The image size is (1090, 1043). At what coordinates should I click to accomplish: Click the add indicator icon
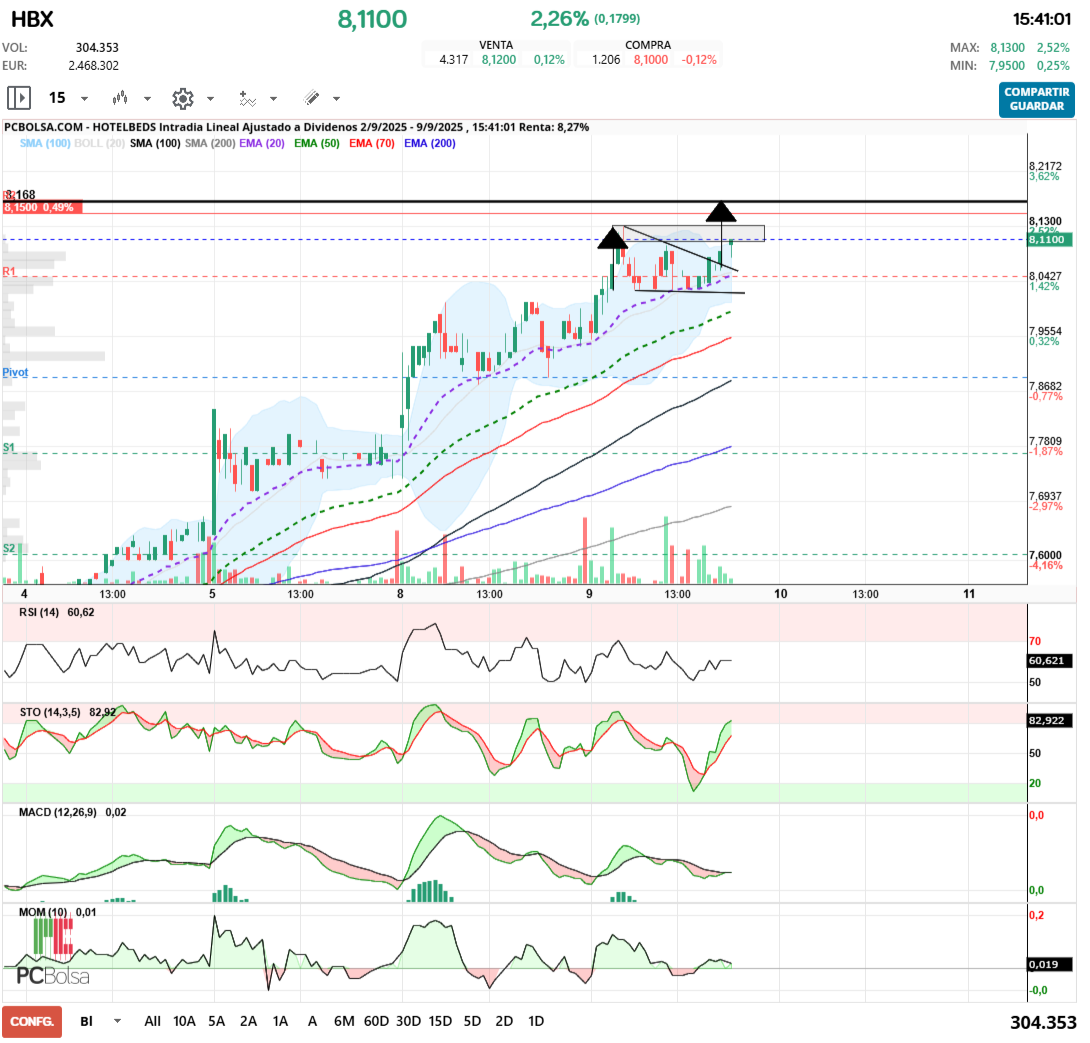pos(247,99)
